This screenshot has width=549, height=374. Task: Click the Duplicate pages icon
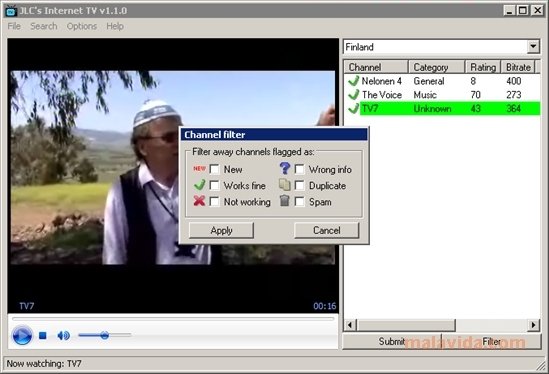pos(285,185)
